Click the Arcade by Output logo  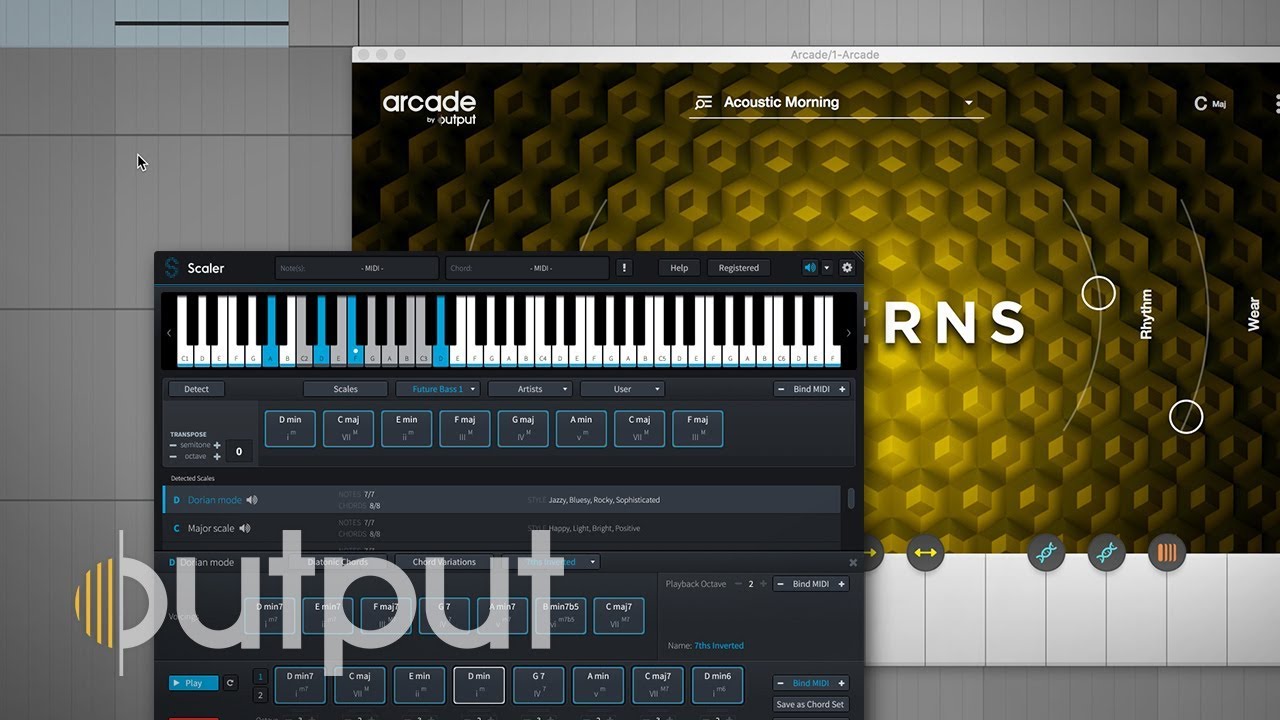coord(429,107)
